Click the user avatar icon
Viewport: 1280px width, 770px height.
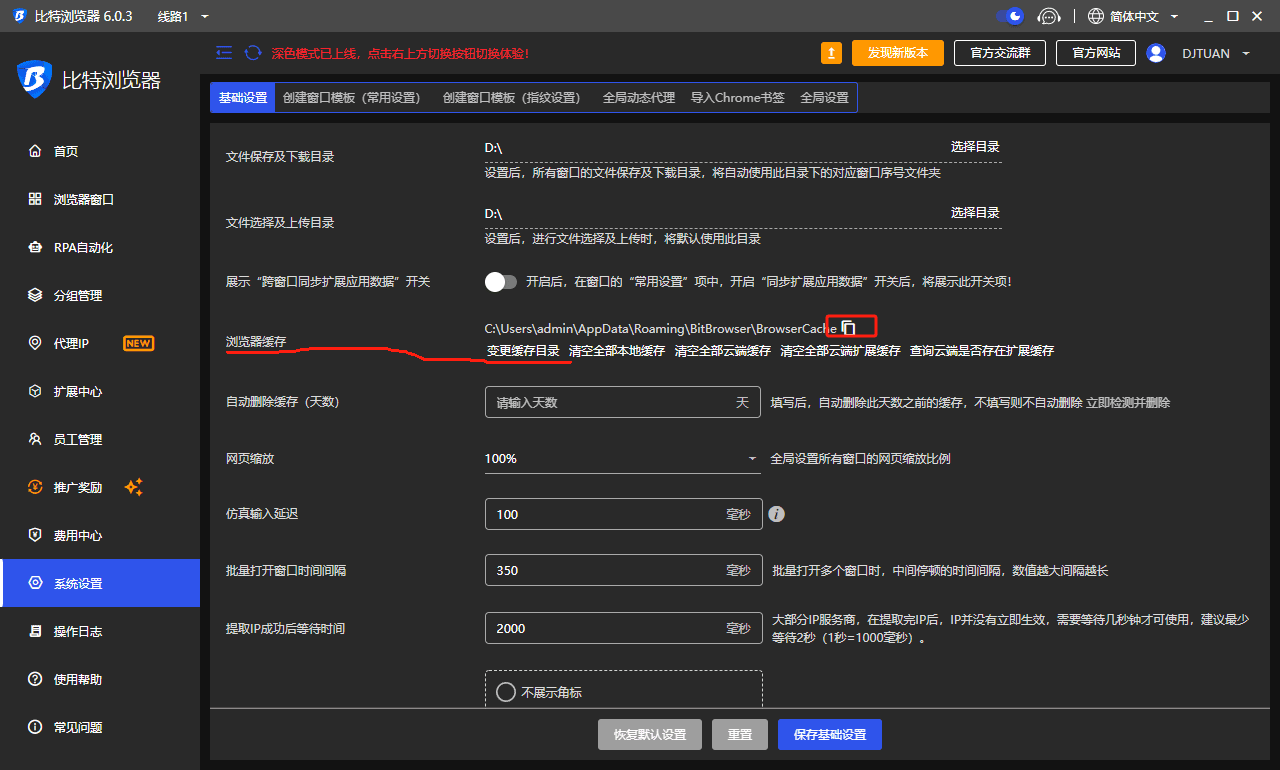(1156, 53)
